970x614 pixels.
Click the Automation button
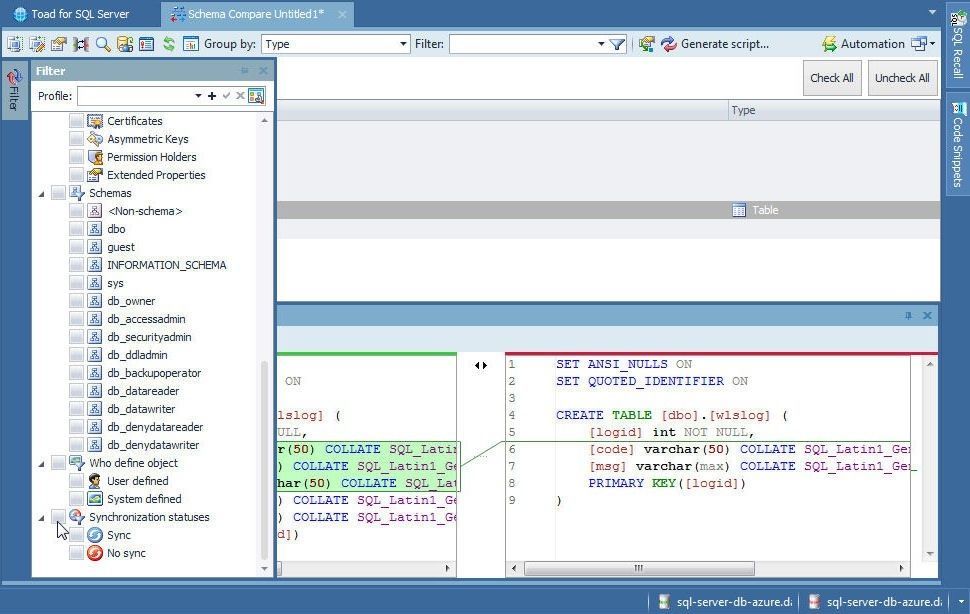(863, 44)
